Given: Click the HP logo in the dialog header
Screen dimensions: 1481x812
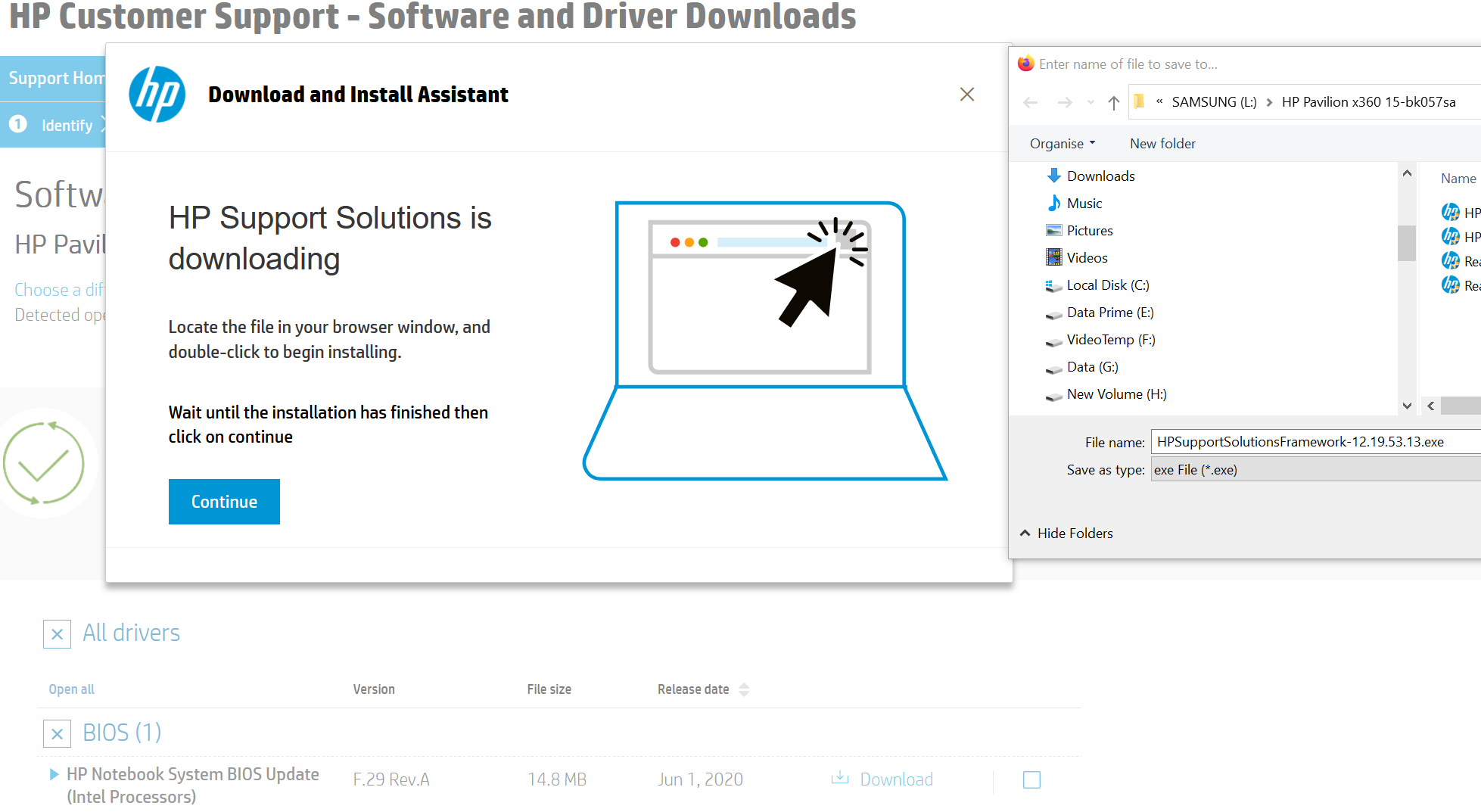Looking at the screenshot, I should [157, 95].
